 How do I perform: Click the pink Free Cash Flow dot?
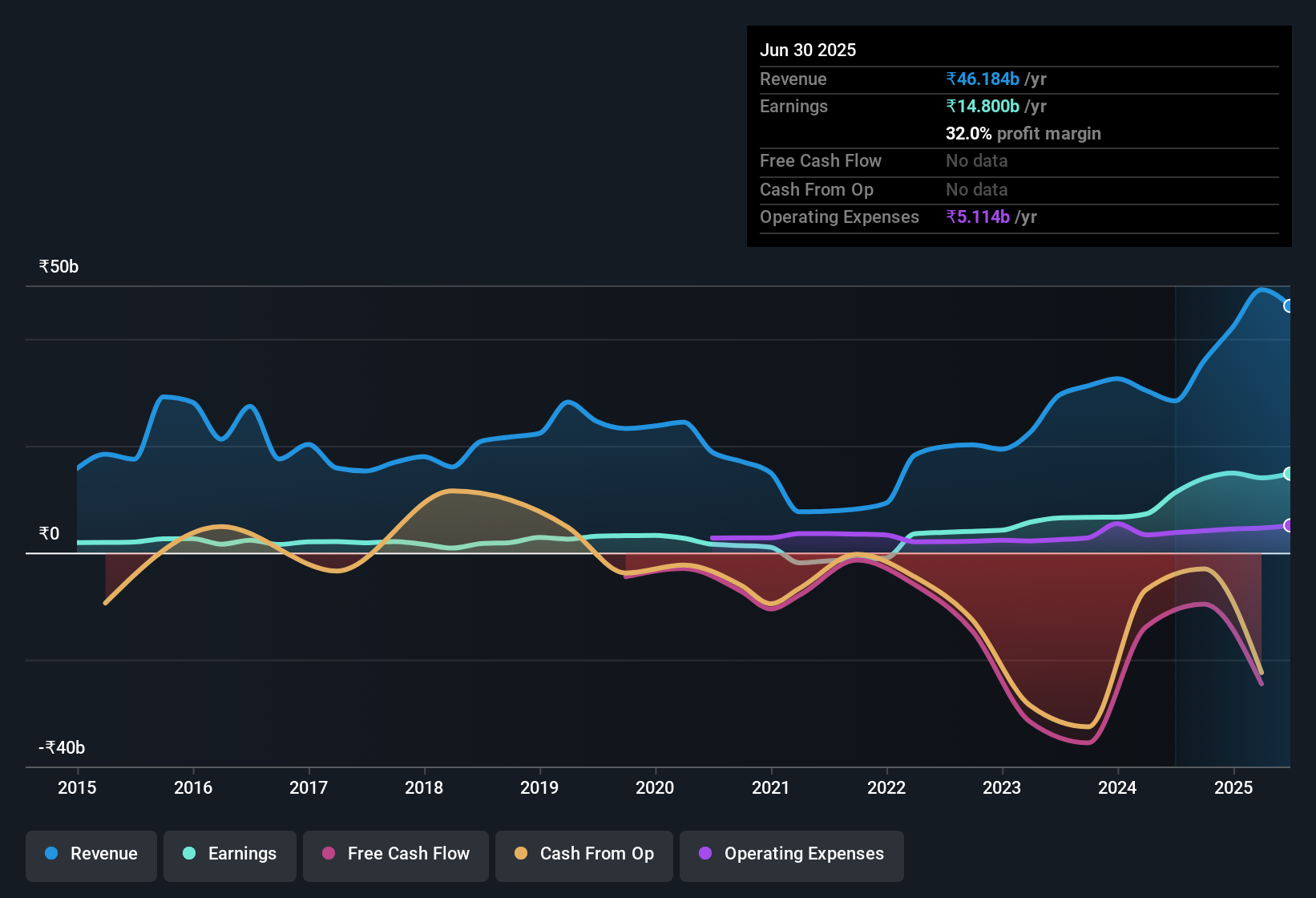(329, 854)
